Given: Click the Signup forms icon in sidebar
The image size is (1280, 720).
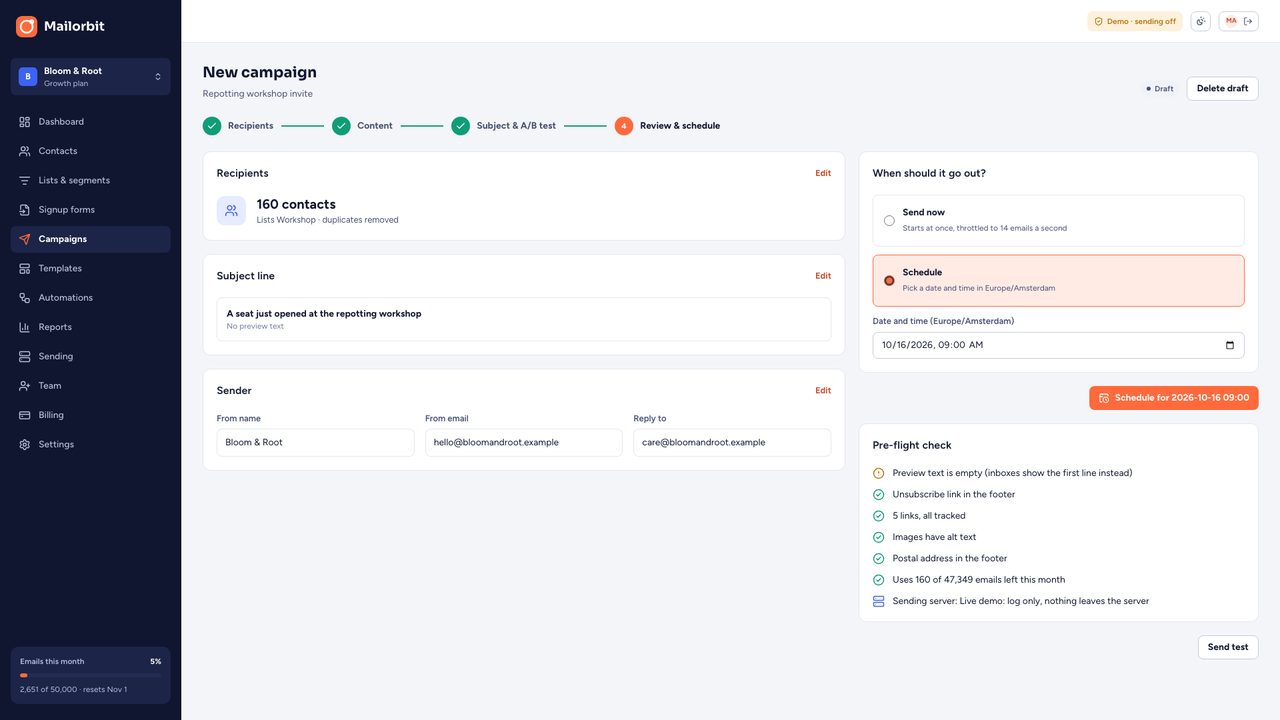Looking at the screenshot, I should pos(25,210).
